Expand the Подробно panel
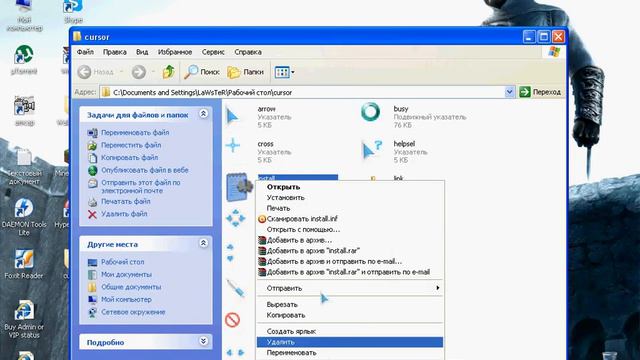 click(203, 341)
